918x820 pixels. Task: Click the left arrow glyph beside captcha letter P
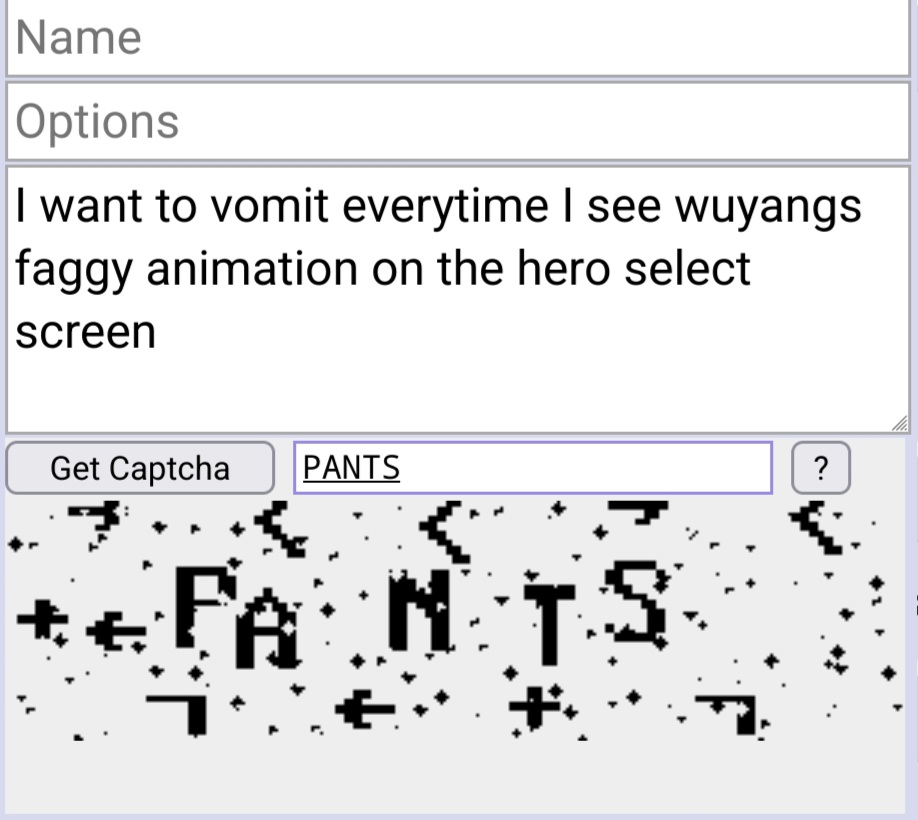117,631
